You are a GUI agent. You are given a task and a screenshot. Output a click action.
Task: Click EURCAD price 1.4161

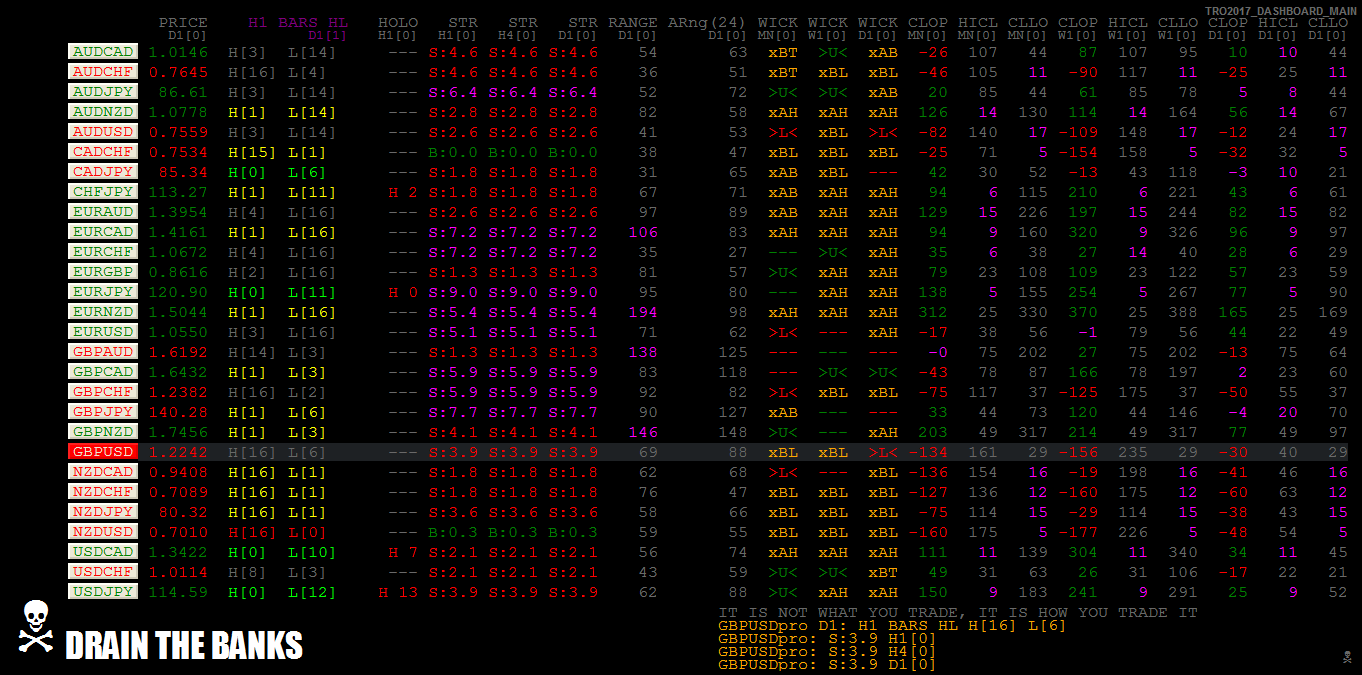pyautogui.click(x=178, y=232)
